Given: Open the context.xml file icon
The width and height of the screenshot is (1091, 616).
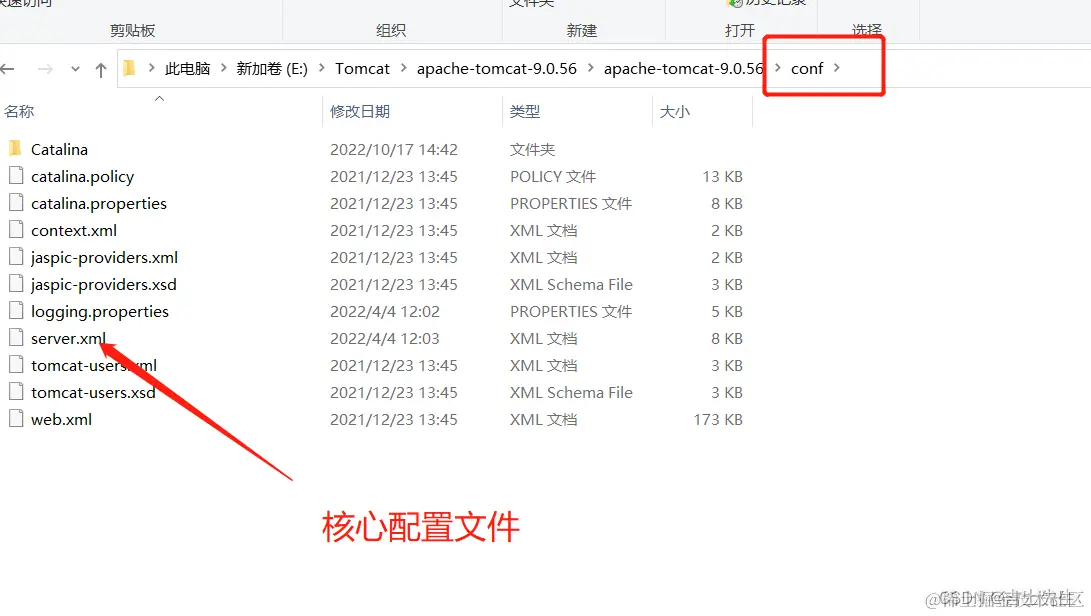Looking at the screenshot, I should (16, 230).
